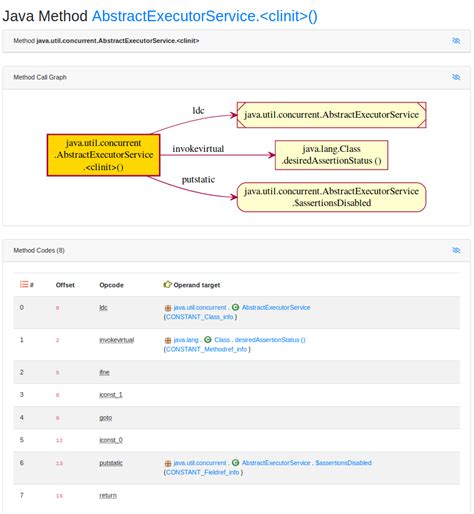
Task: Select the java.lang.Class node in the call graph
Action: tap(331, 155)
